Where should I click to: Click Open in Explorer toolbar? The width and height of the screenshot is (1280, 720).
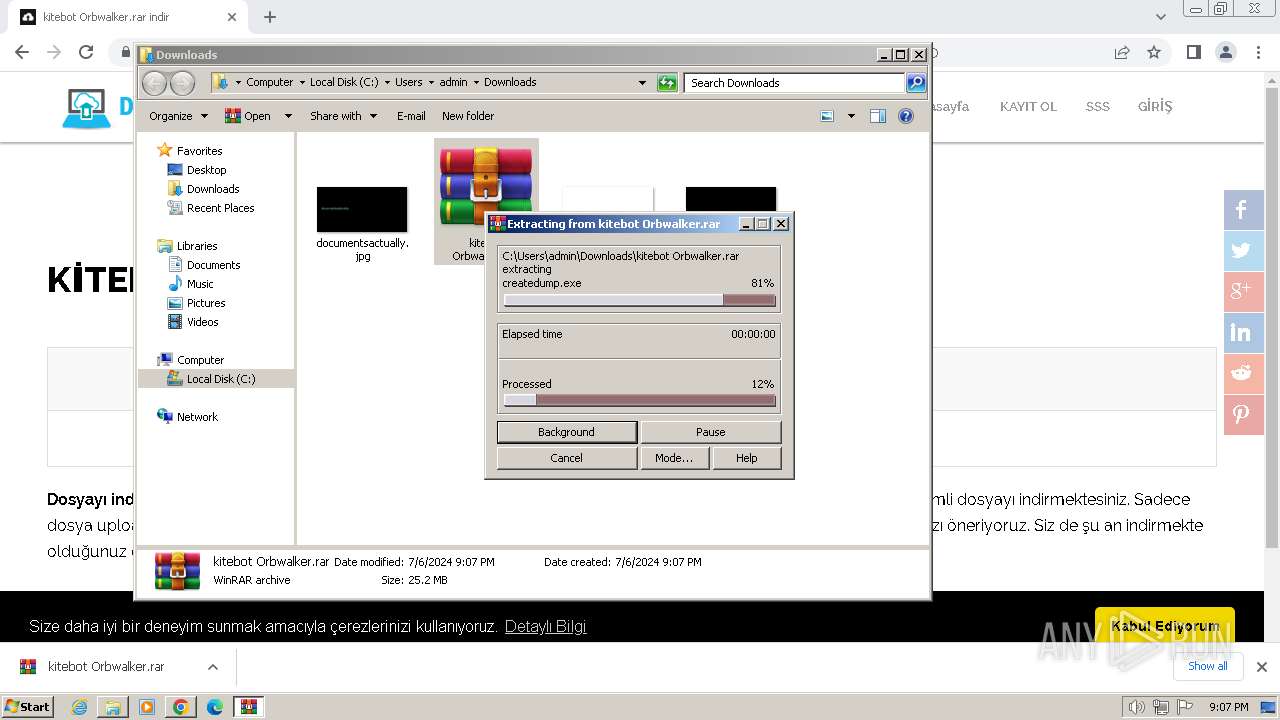tap(248, 116)
